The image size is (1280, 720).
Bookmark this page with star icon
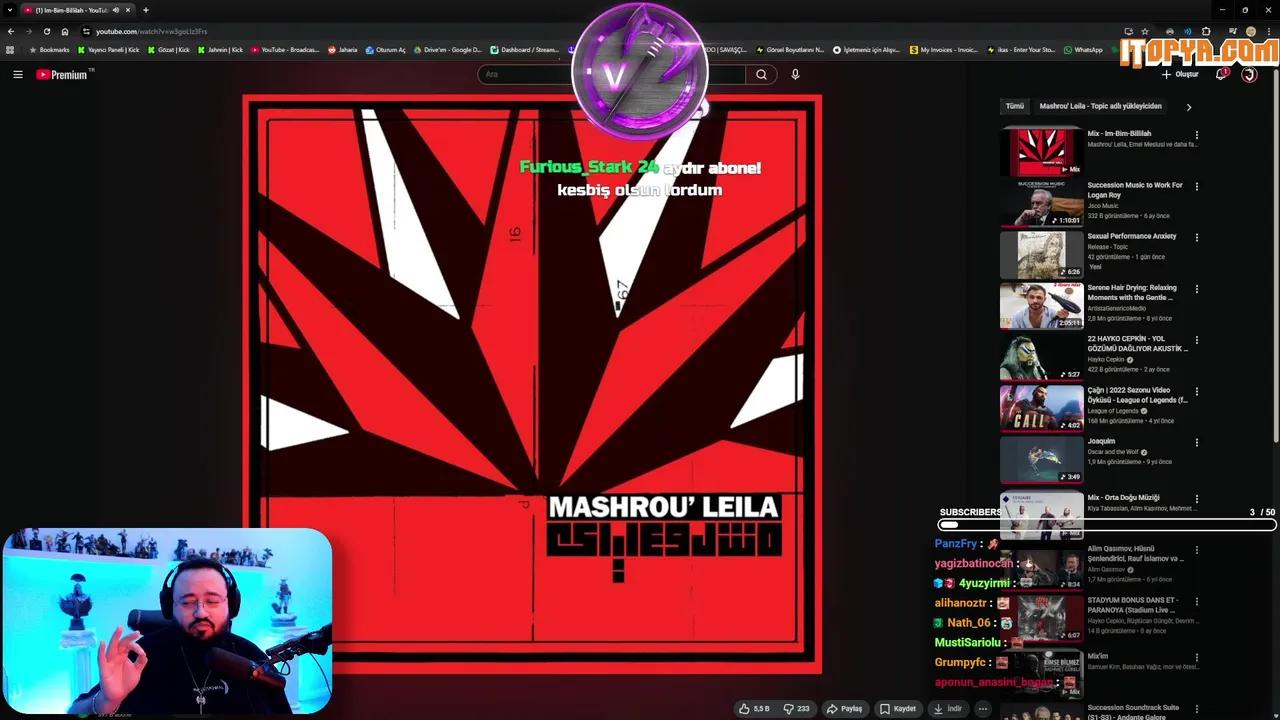point(1145,31)
